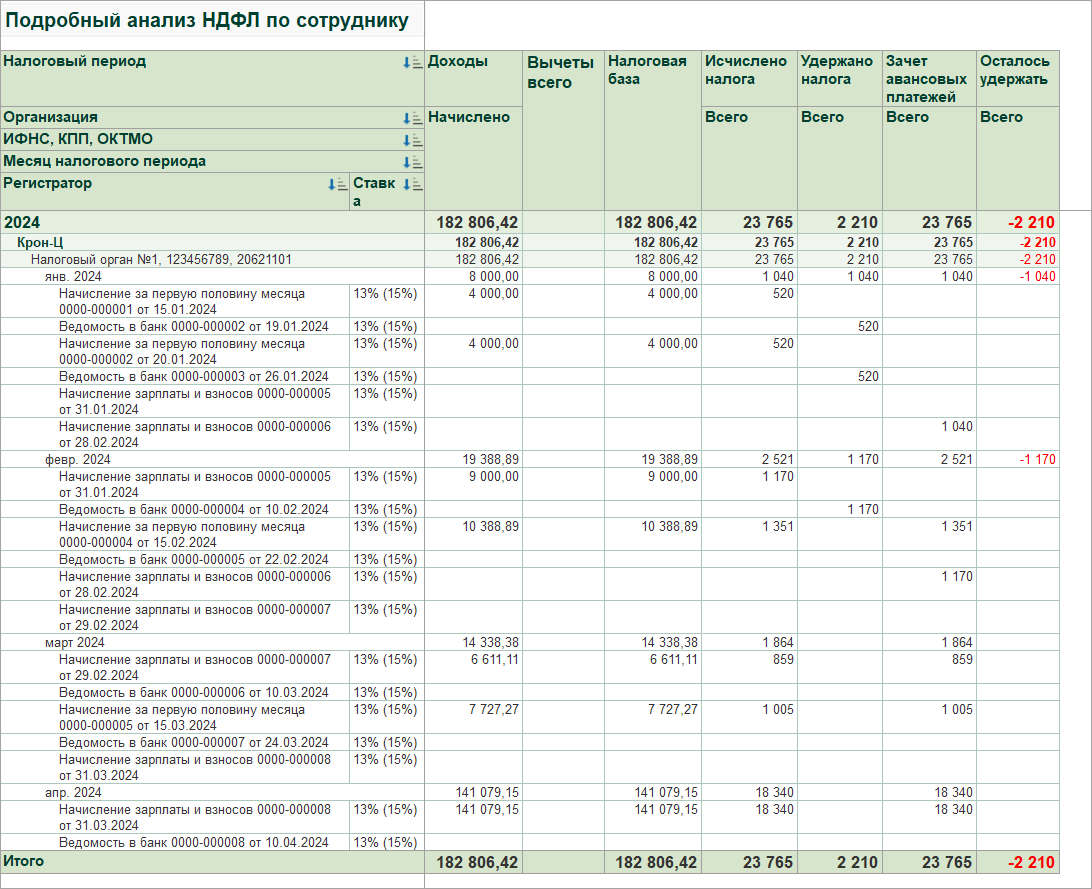Click calculated tax 2 521 in February row
Screen dimensions: 1092x889
777,459
